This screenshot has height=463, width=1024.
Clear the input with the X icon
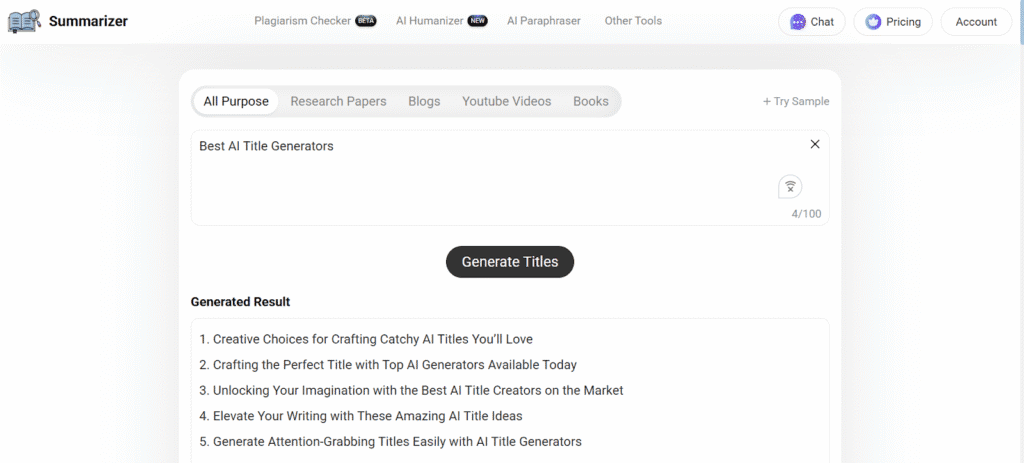click(815, 144)
